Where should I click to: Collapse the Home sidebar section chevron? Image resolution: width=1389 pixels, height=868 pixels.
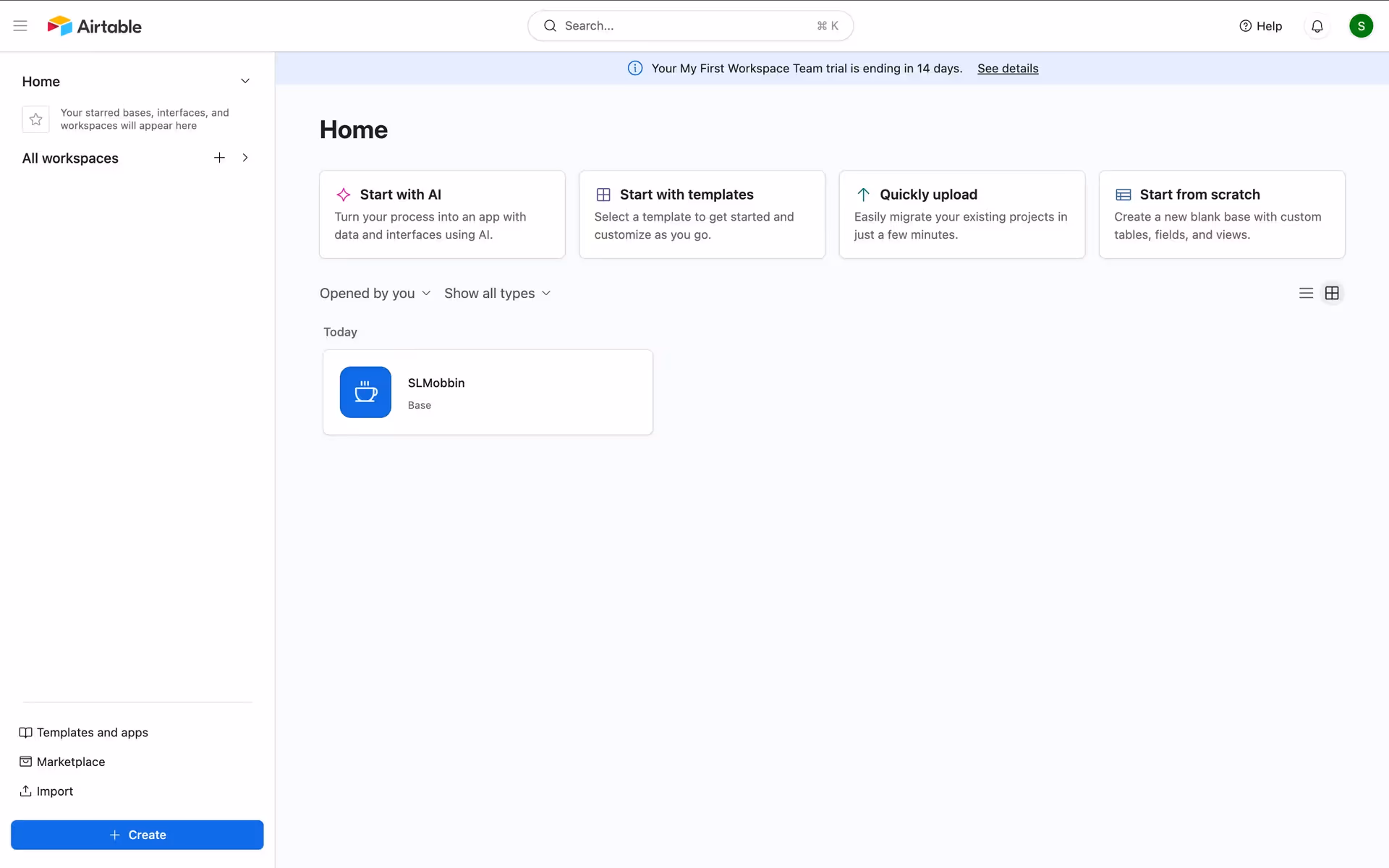click(x=245, y=81)
